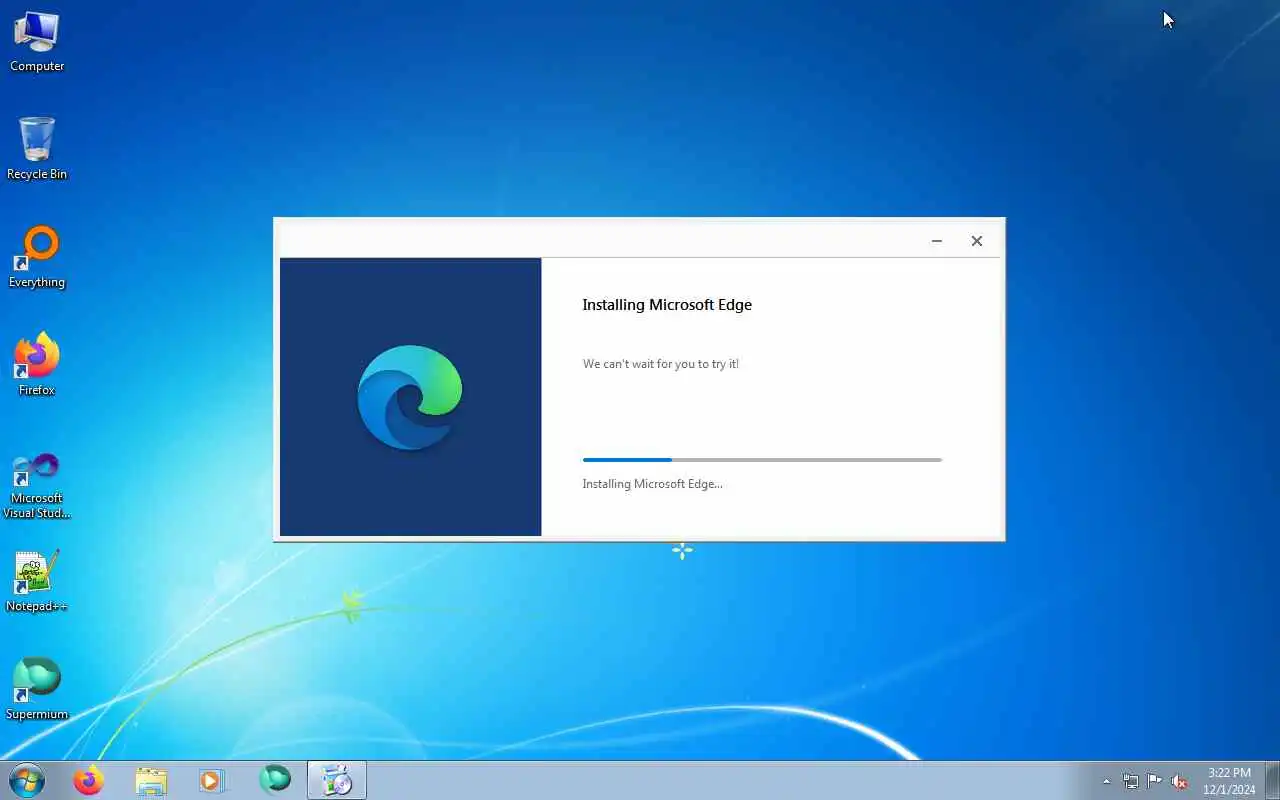Launch Firefox from the taskbar
This screenshot has height=800, width=1280.
tap(88, 780)
